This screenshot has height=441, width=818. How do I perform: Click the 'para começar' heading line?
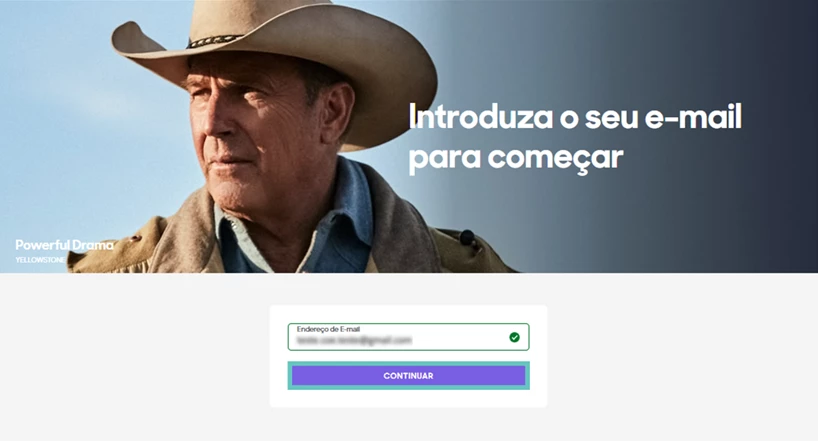[516, 157]
